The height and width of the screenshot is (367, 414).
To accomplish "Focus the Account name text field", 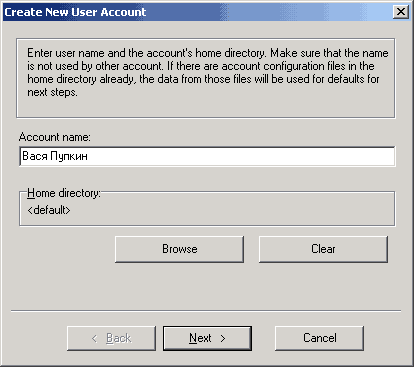I will [207, 156].
